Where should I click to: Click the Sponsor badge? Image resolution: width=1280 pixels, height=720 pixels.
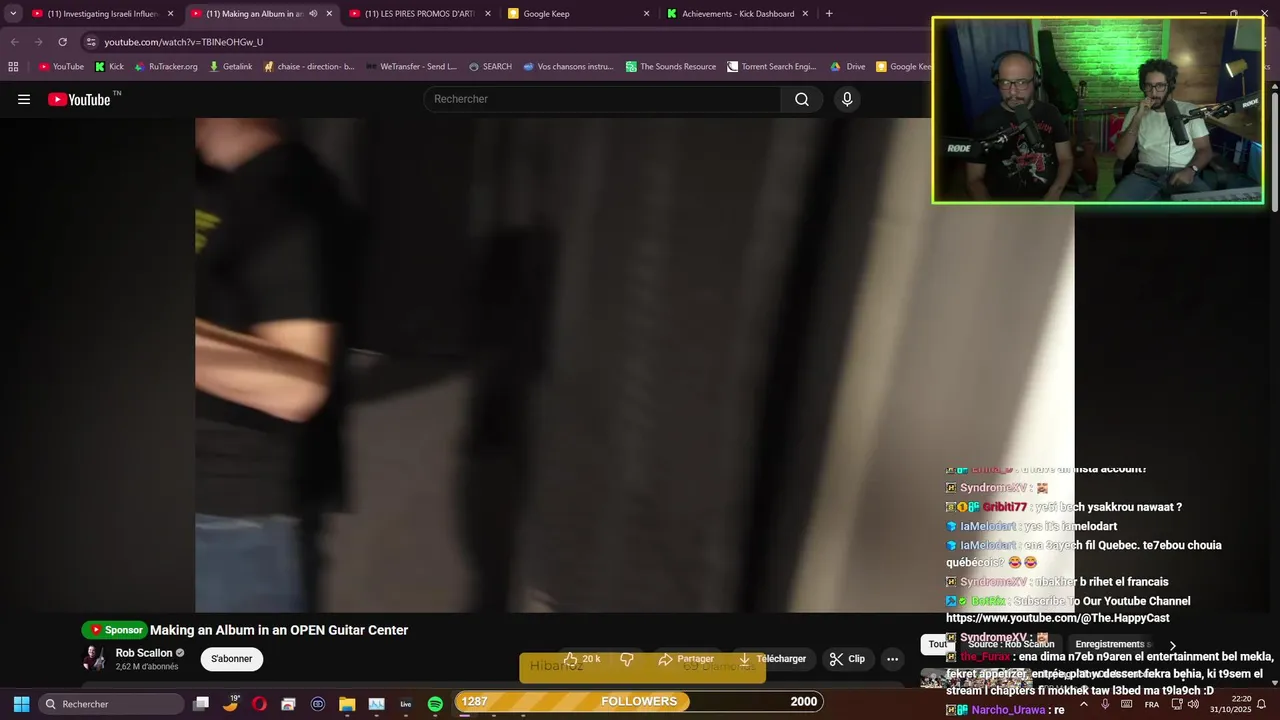[x=115, y=630]
